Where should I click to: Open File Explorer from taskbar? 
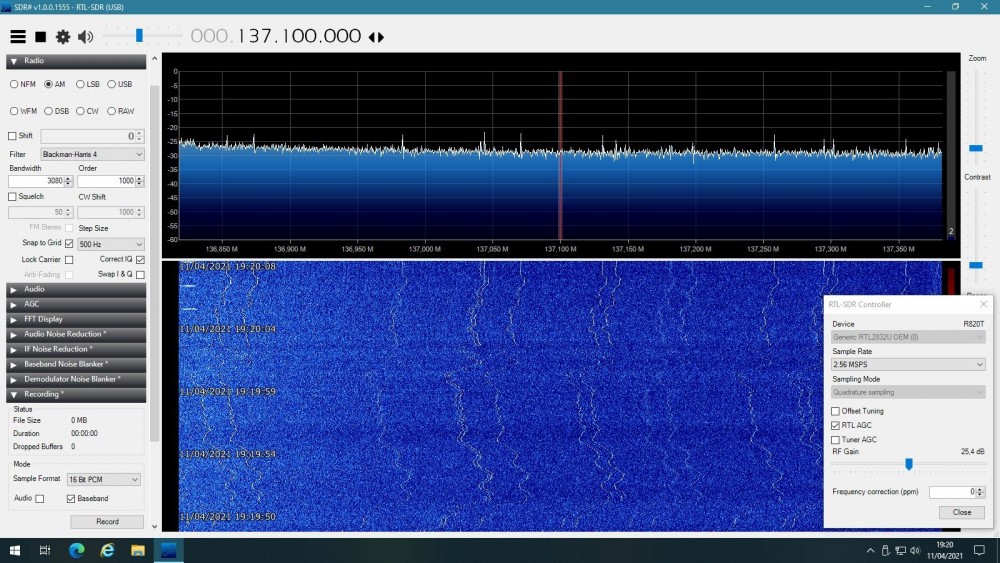tap(138, 550)
